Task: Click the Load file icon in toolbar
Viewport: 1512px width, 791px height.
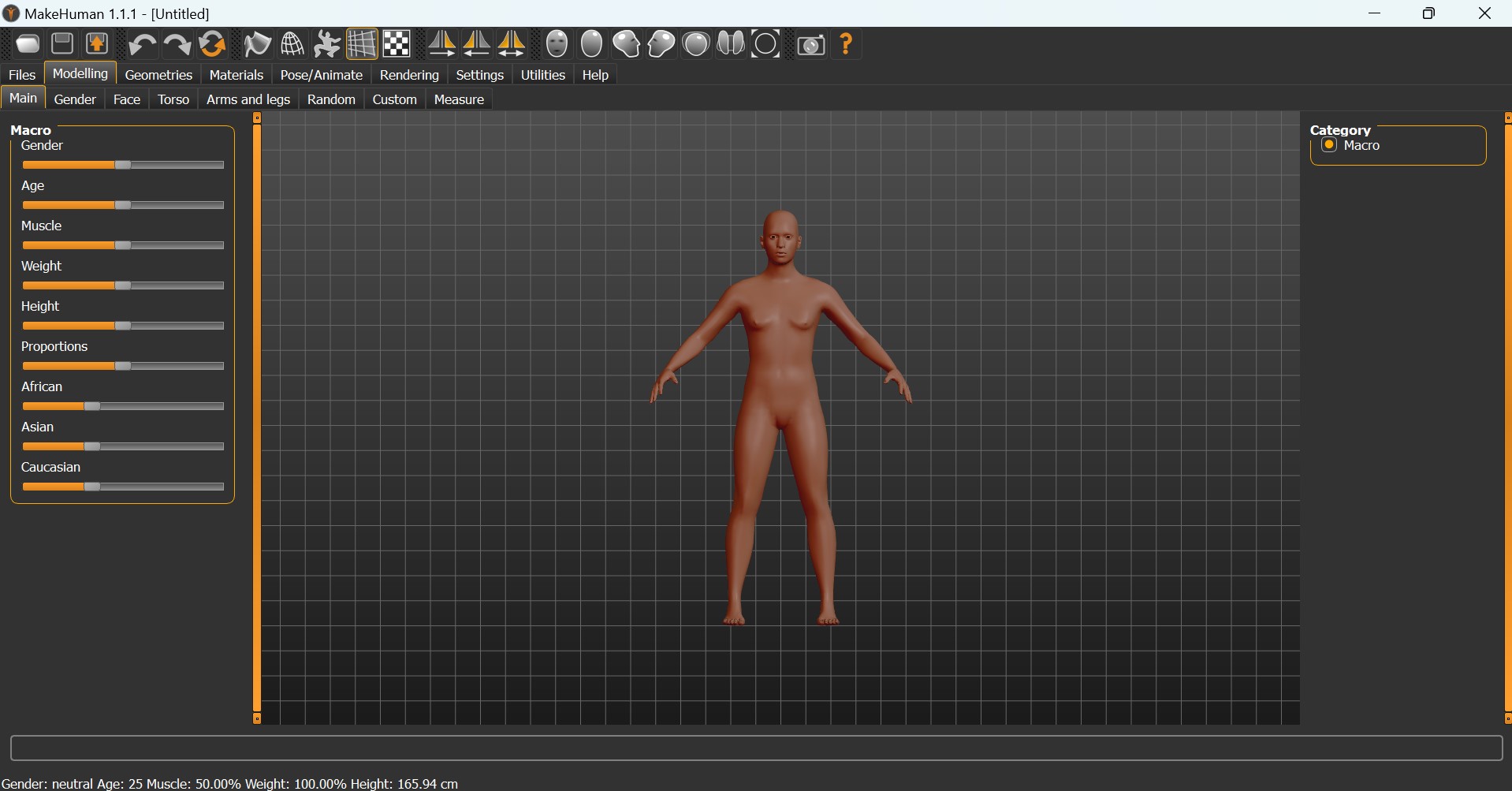Action: (x=28, y=44)
